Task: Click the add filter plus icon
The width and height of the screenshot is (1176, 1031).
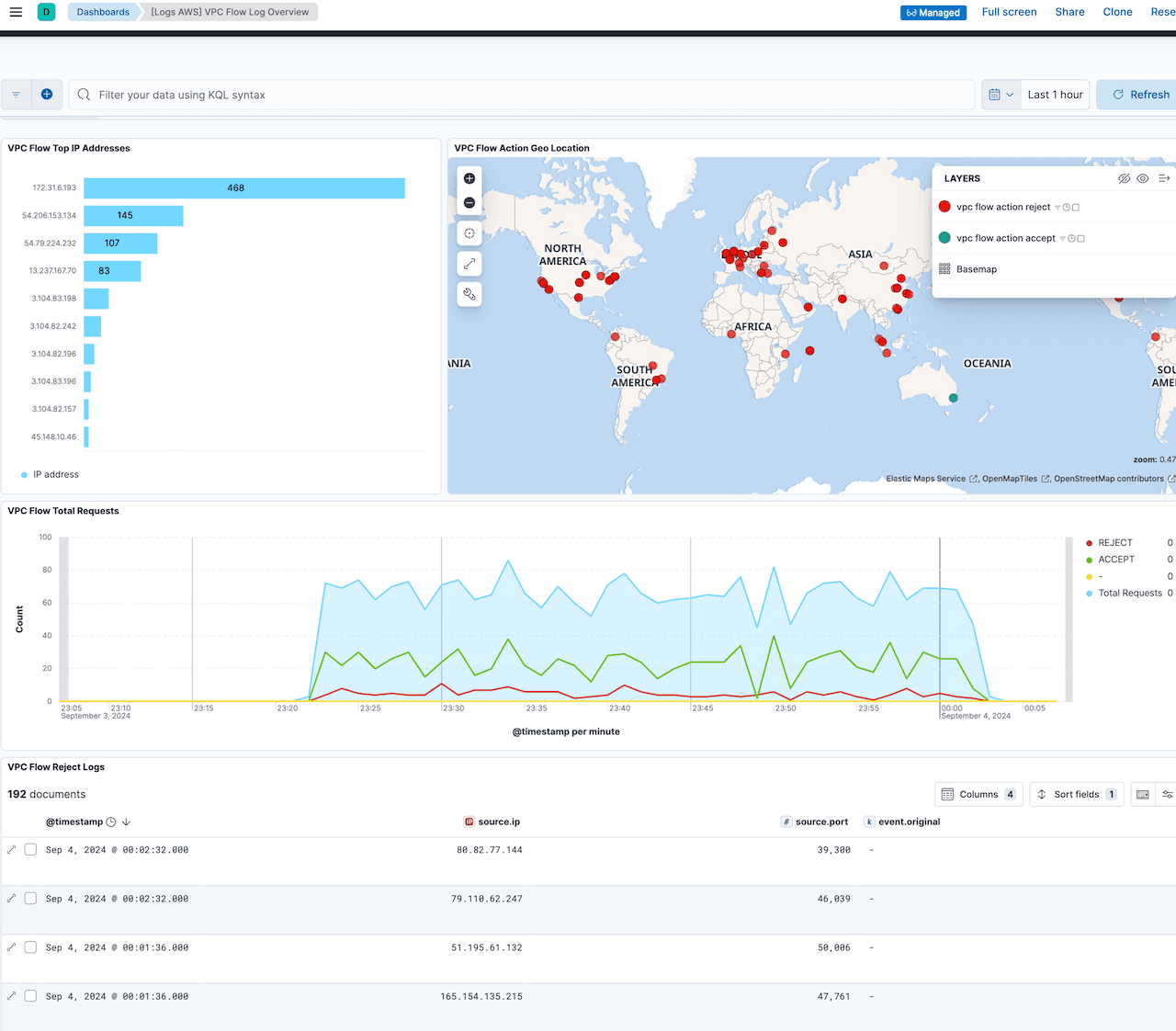Action: (47, 94)
